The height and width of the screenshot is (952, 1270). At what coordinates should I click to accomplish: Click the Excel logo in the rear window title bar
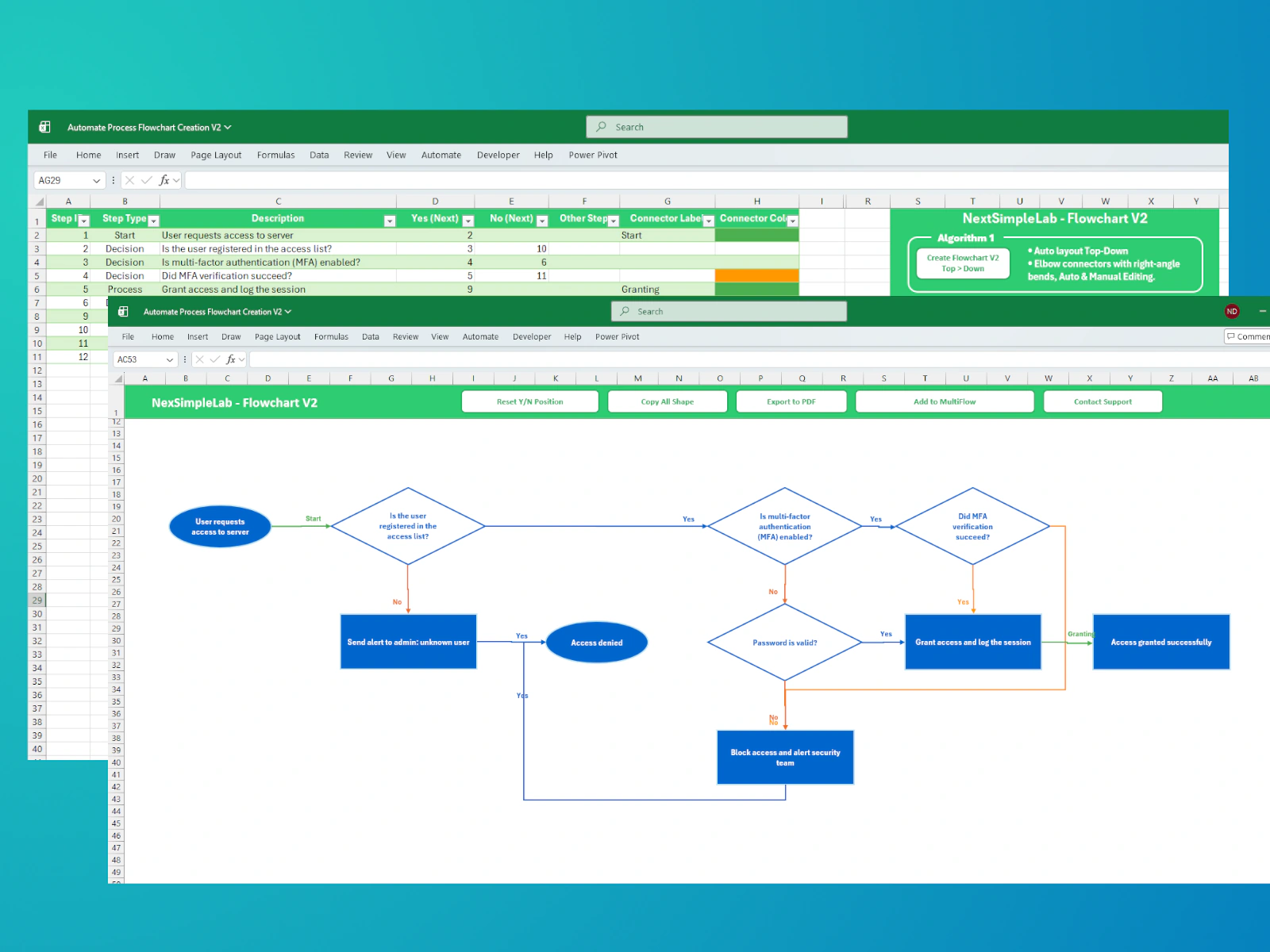[45, 127]
